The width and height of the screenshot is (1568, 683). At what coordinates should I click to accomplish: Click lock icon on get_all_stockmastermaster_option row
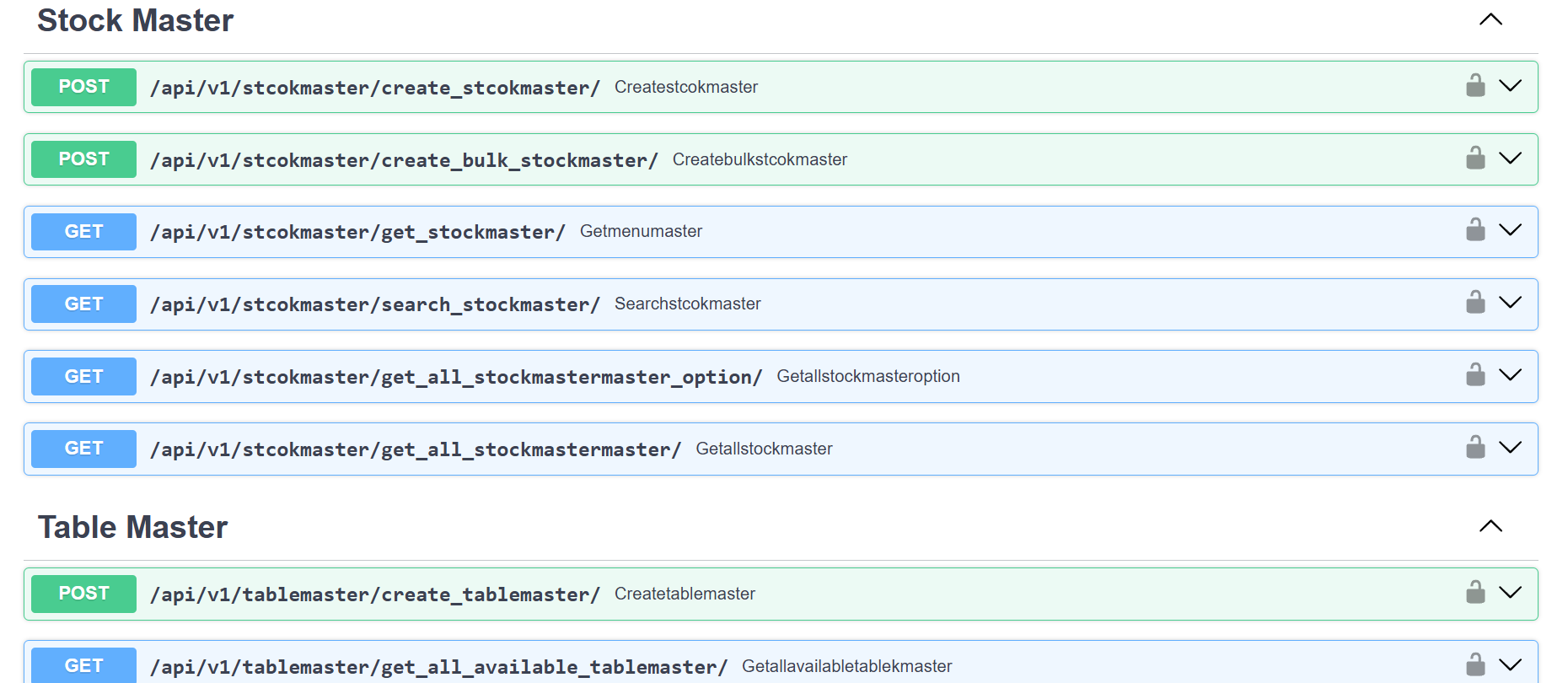coord(1475,375)
